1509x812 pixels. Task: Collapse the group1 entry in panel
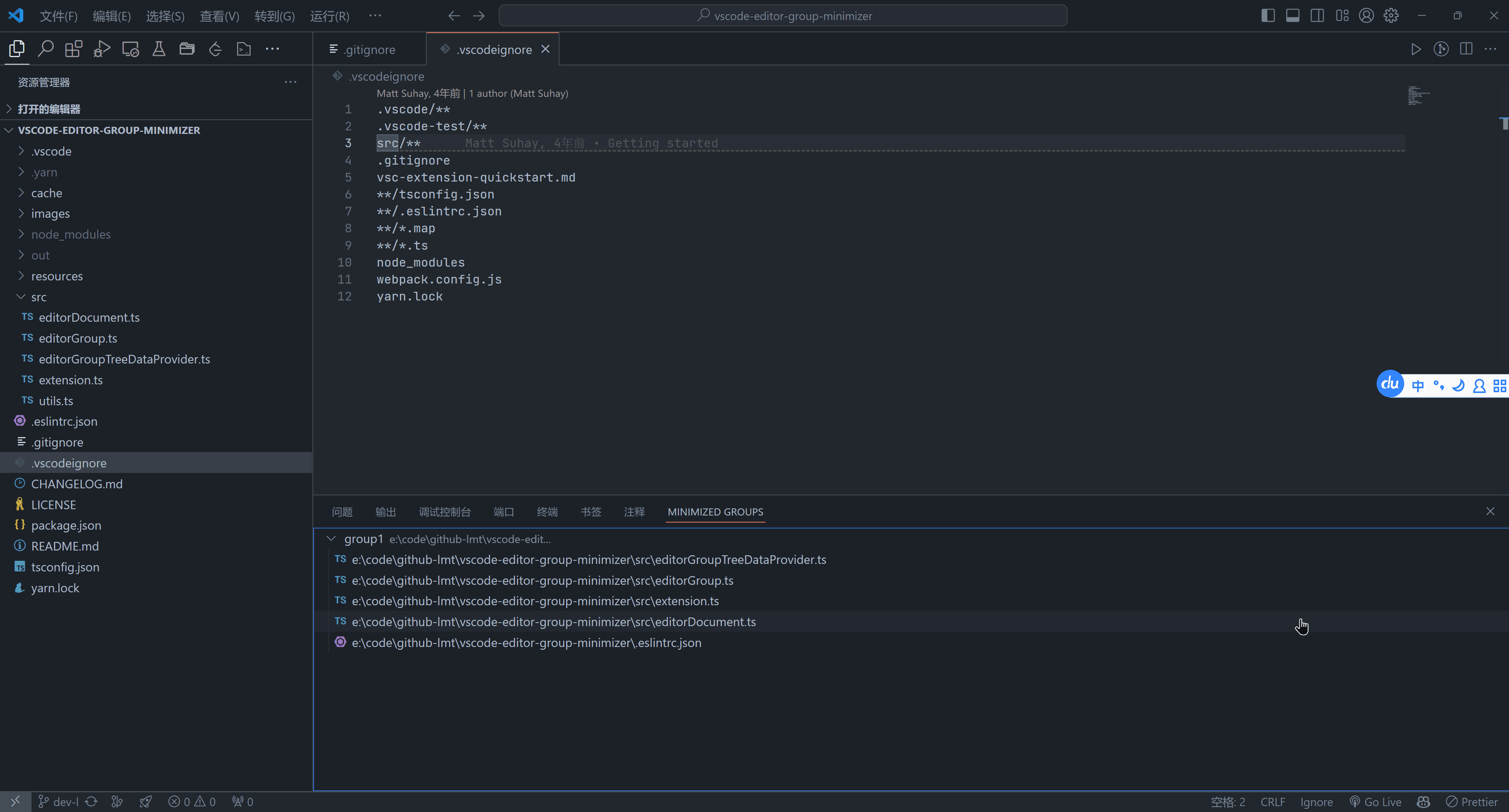point(331,539)
